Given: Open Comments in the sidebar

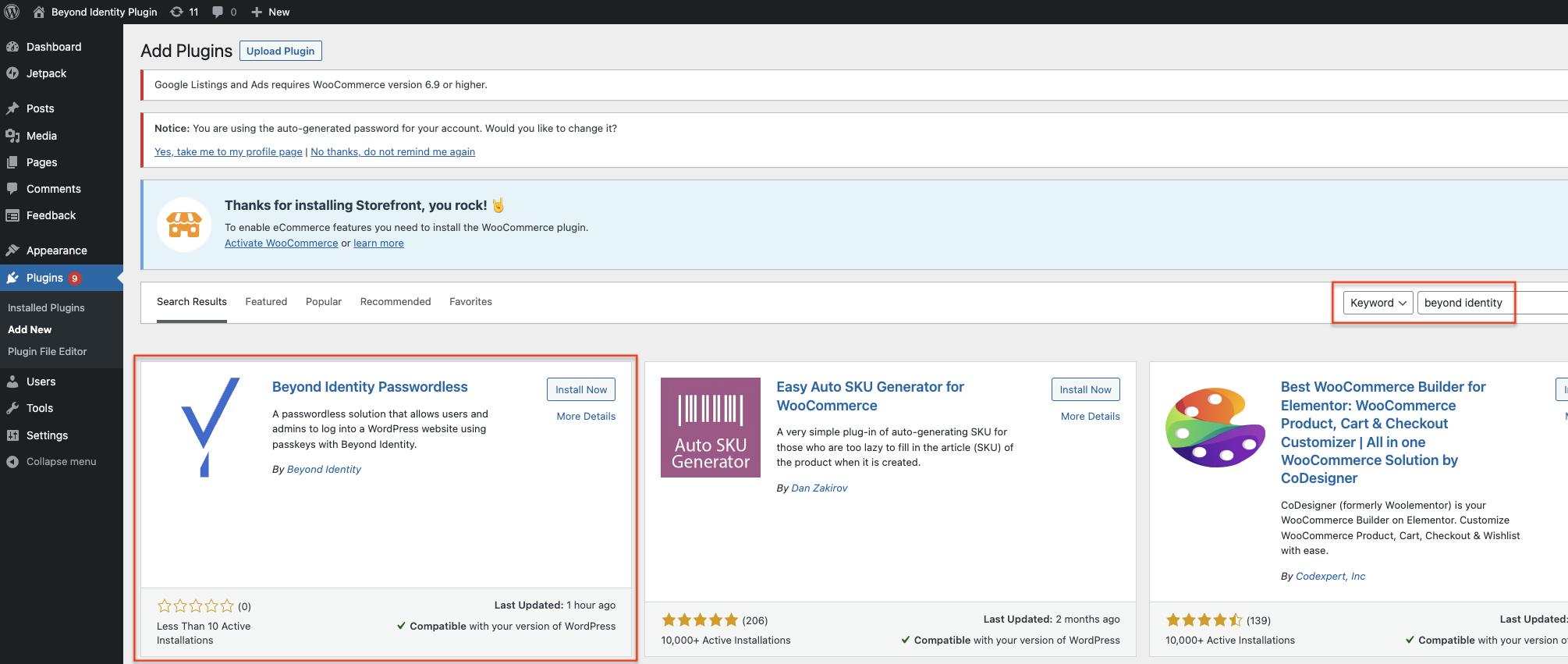Looking at the screenshot, I should coord(54,189).
